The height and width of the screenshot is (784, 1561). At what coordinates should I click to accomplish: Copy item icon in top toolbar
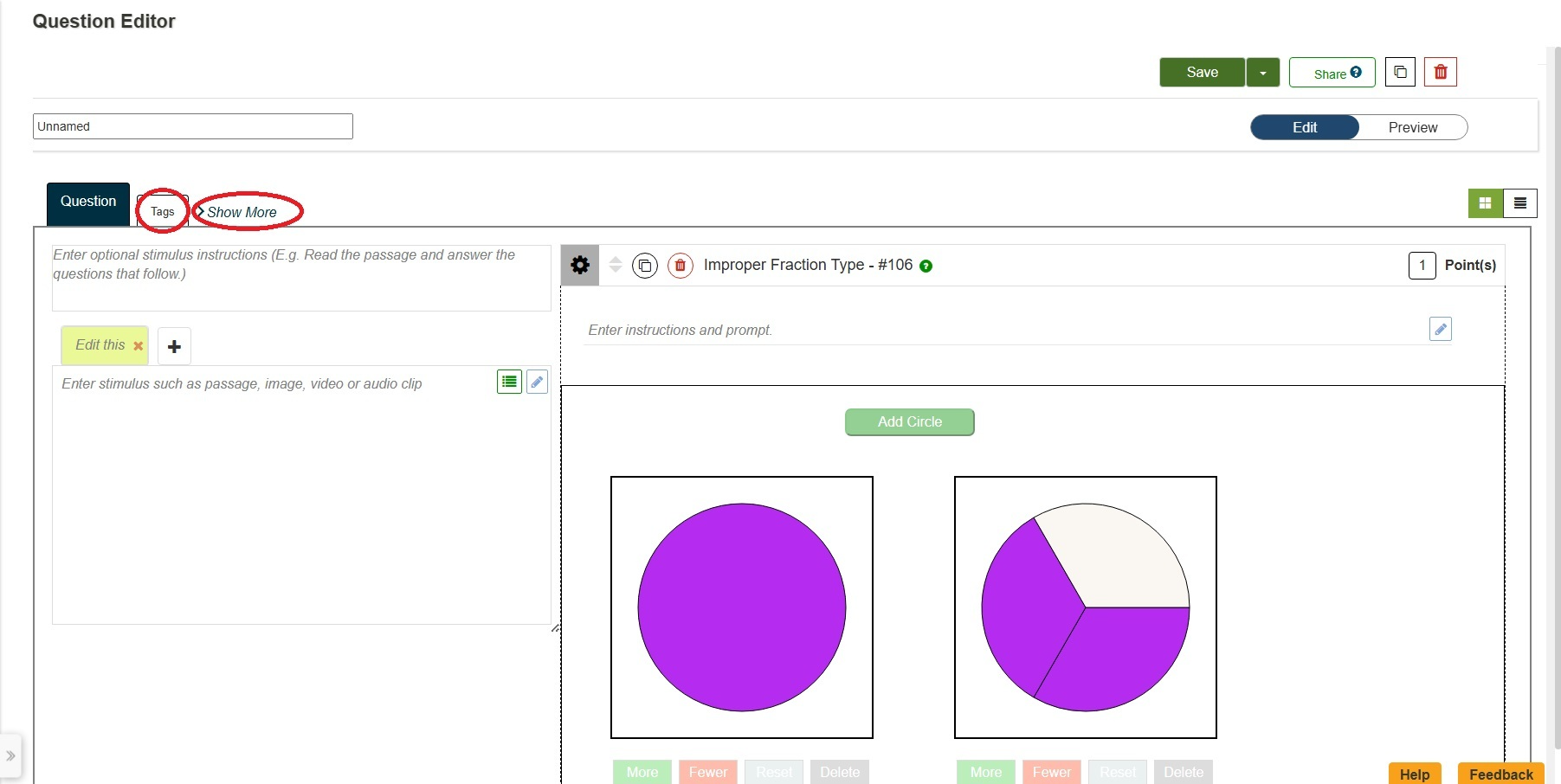(x=1400, y=72)
